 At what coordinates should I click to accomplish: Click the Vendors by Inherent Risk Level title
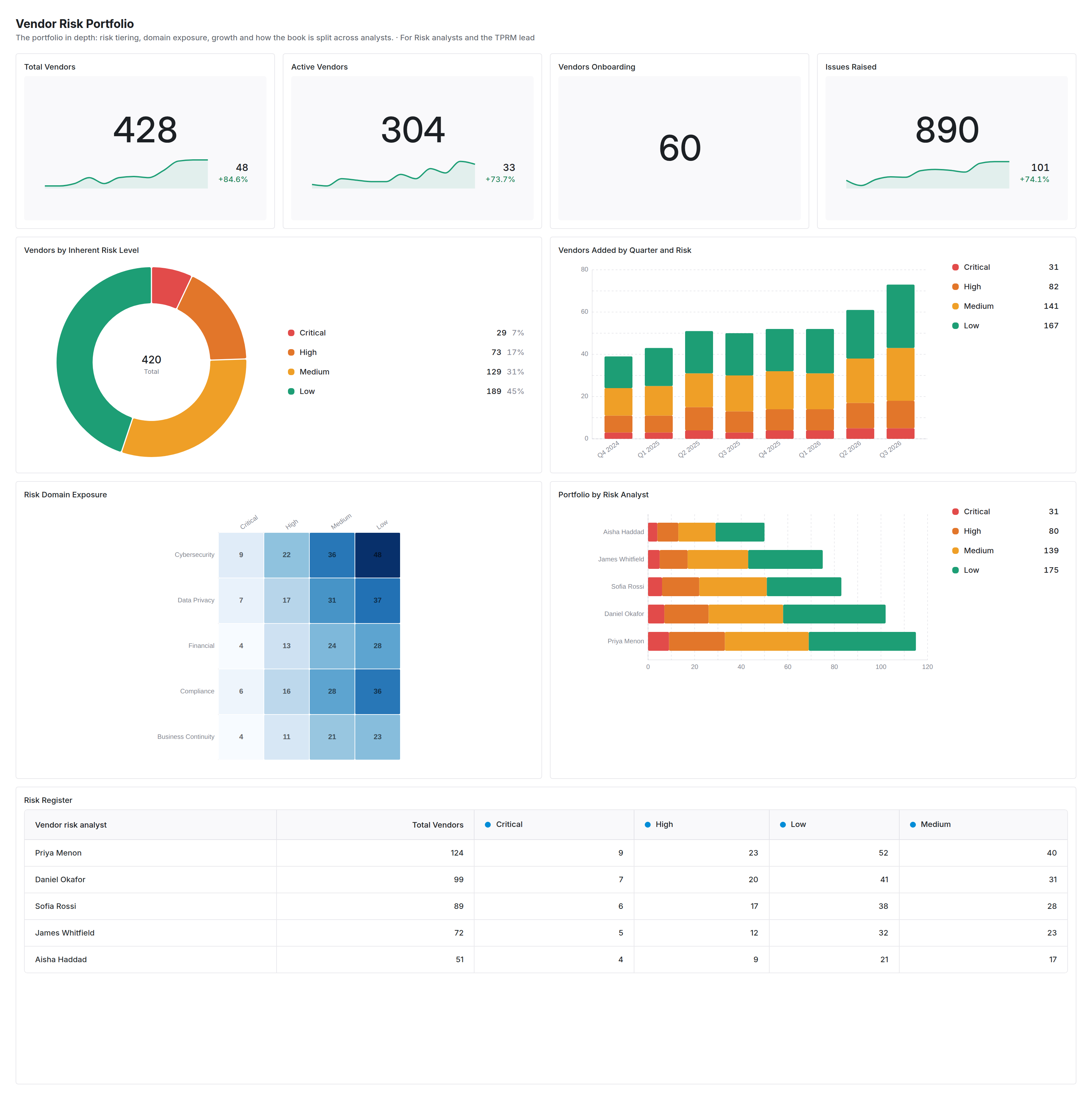[82, 251]
